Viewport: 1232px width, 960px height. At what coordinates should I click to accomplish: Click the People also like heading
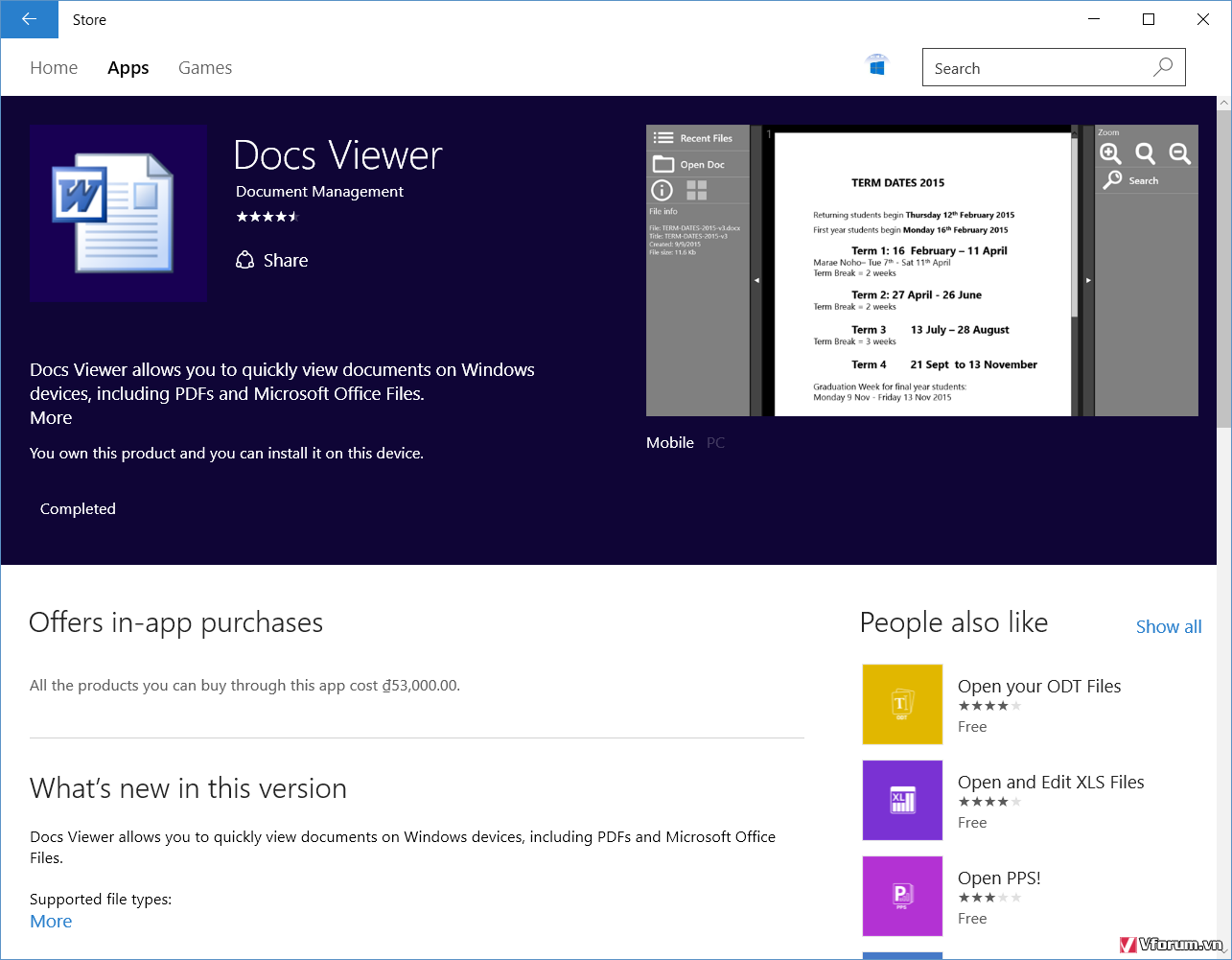pos(954,623)
